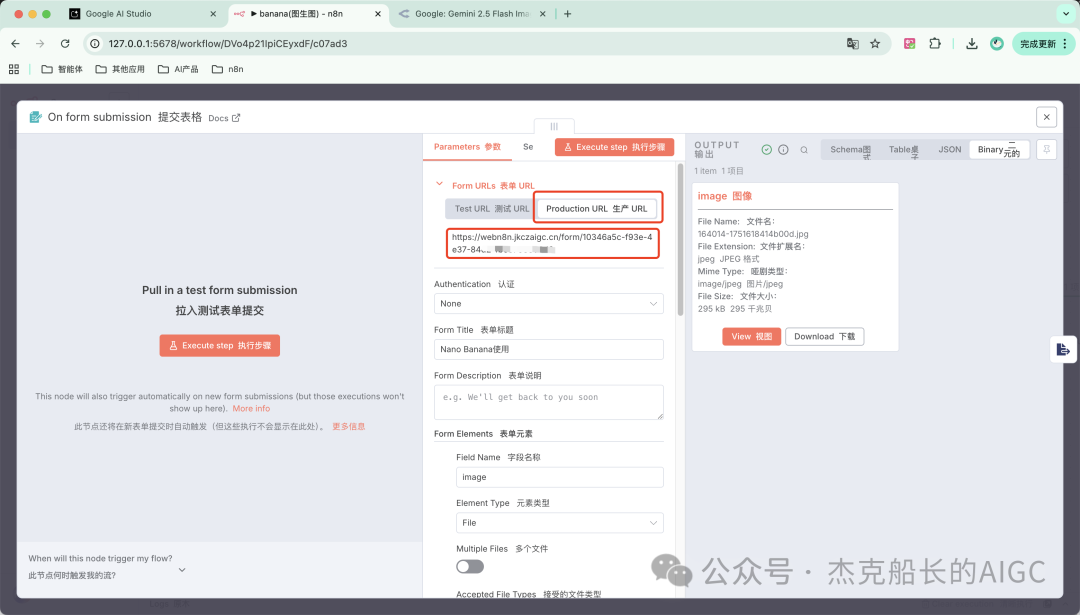
Task: Click the browser forward arrow
Action: tap(40, 43)
